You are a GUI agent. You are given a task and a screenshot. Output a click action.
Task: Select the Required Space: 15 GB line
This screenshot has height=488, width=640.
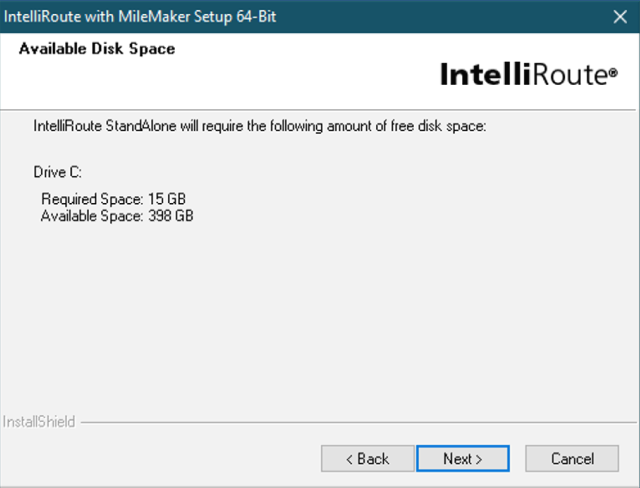click(113, 199)
